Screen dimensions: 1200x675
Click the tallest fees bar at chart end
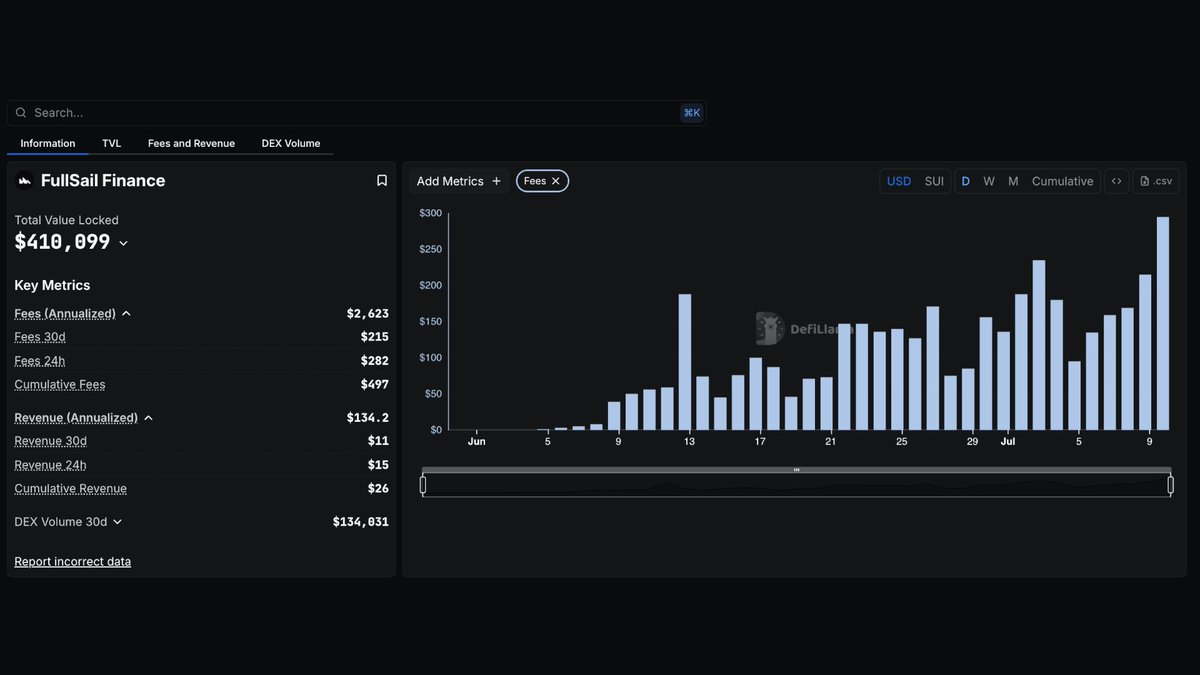point(1163,323)
